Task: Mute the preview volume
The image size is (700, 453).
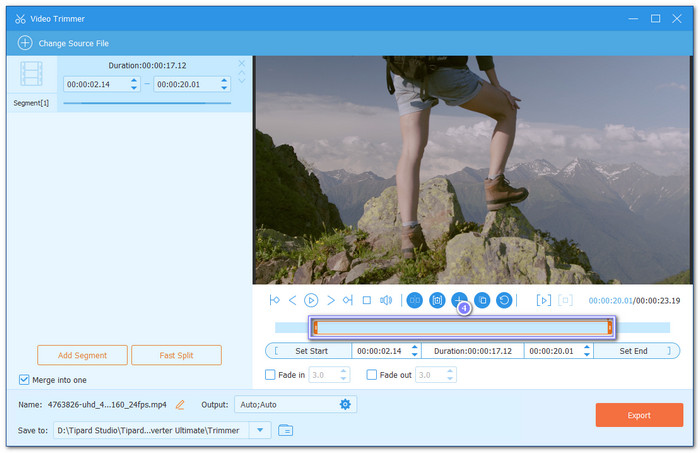Action: pyautogui.click(x=386, y=300)
